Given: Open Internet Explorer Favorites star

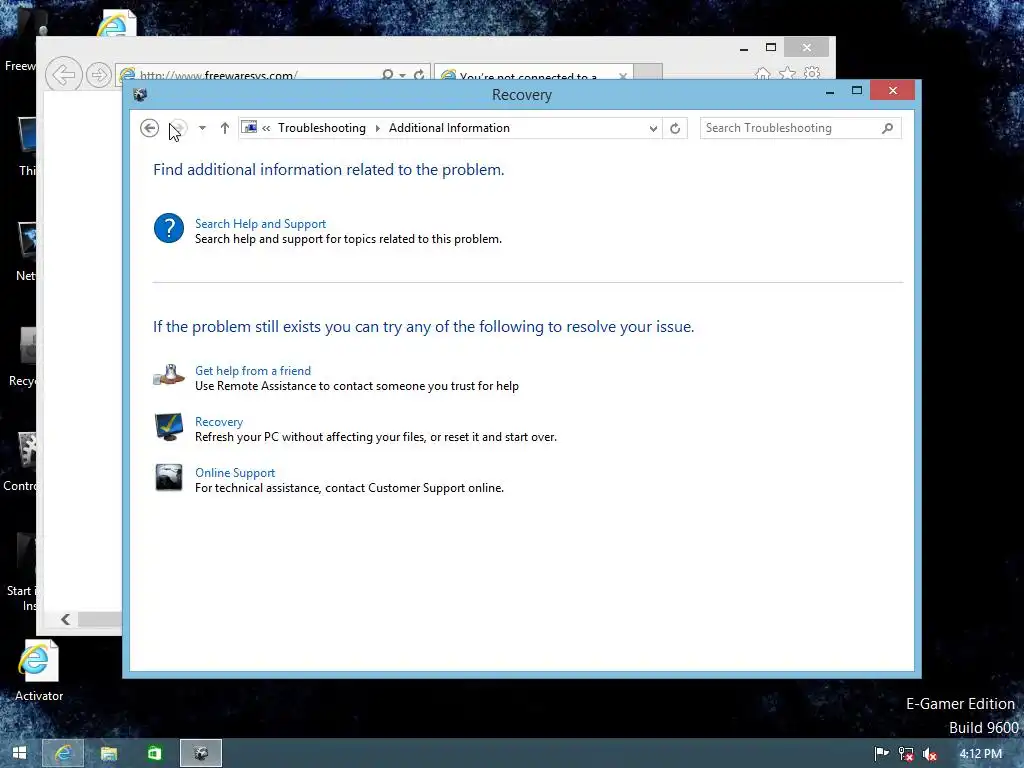Looking at the screenshot, I should 788,74.
